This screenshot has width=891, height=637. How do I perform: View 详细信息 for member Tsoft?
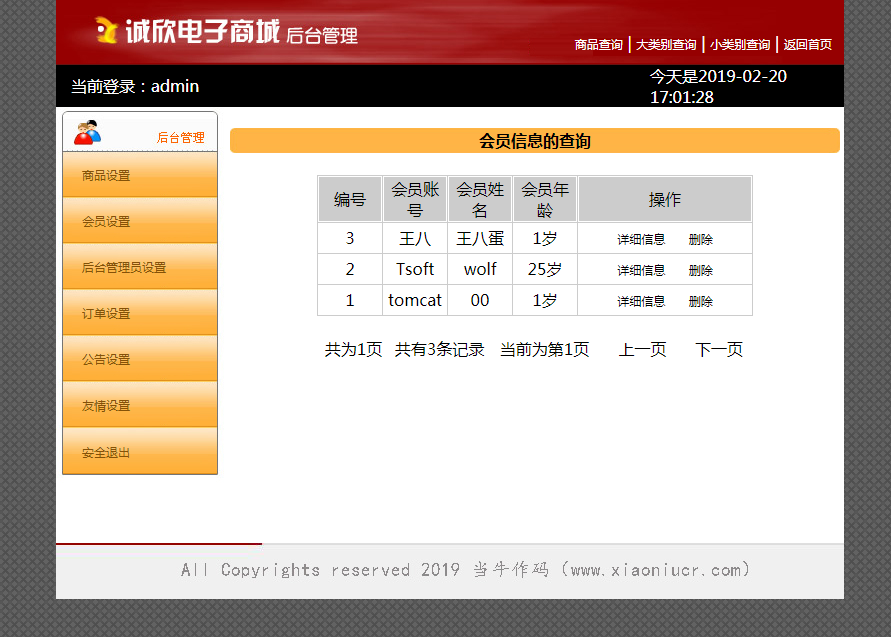click(x=641, y=270)
